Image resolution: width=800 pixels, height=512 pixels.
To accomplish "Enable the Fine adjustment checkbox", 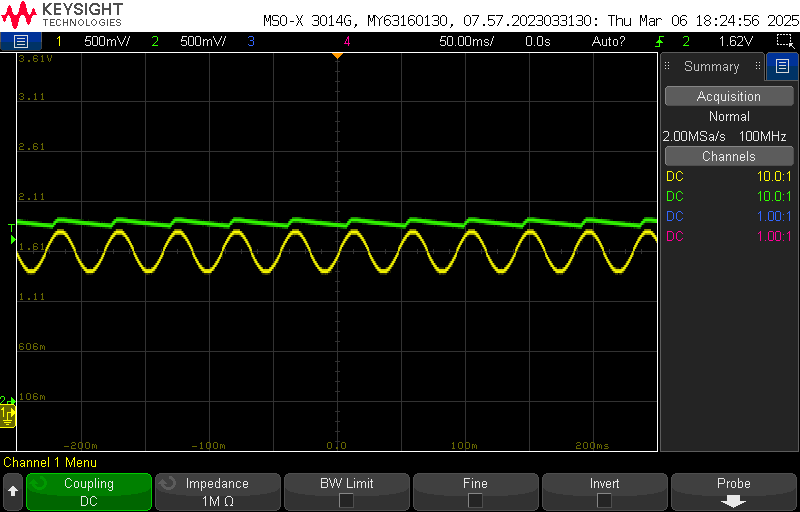I will (x=475, y=500).
